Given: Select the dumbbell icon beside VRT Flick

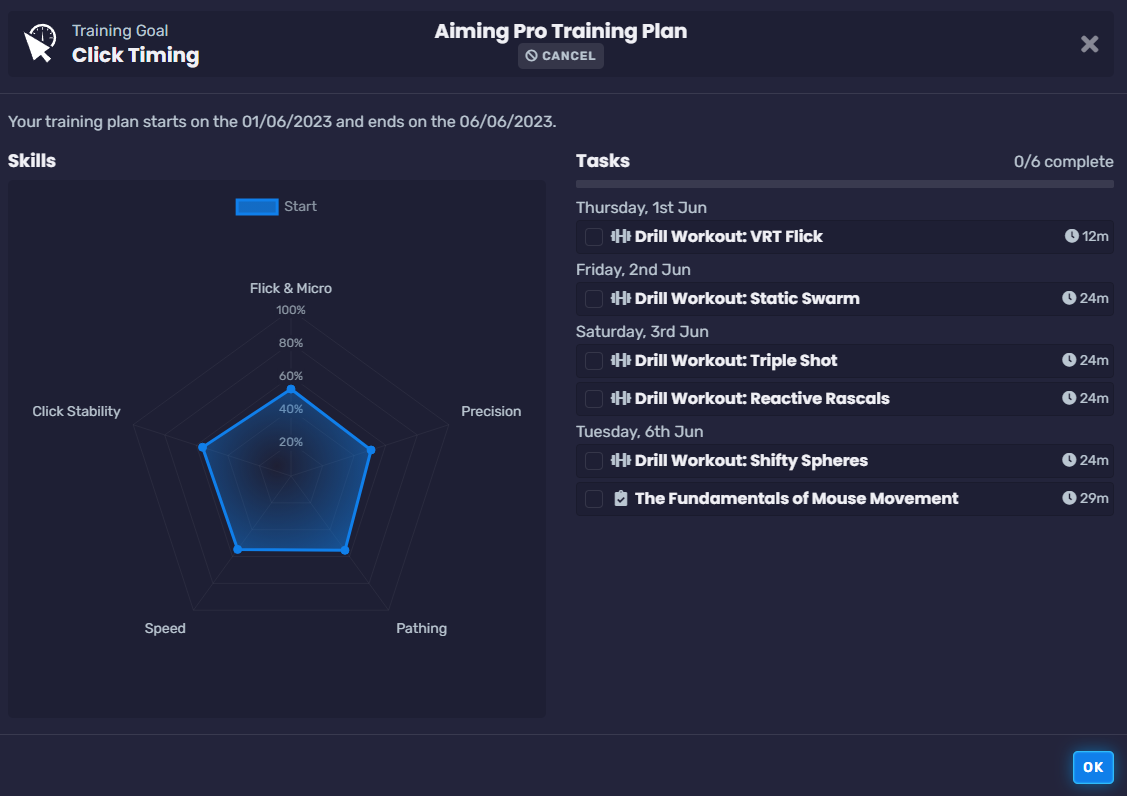Looking at the screenshot, I should (x=623, y=236).
